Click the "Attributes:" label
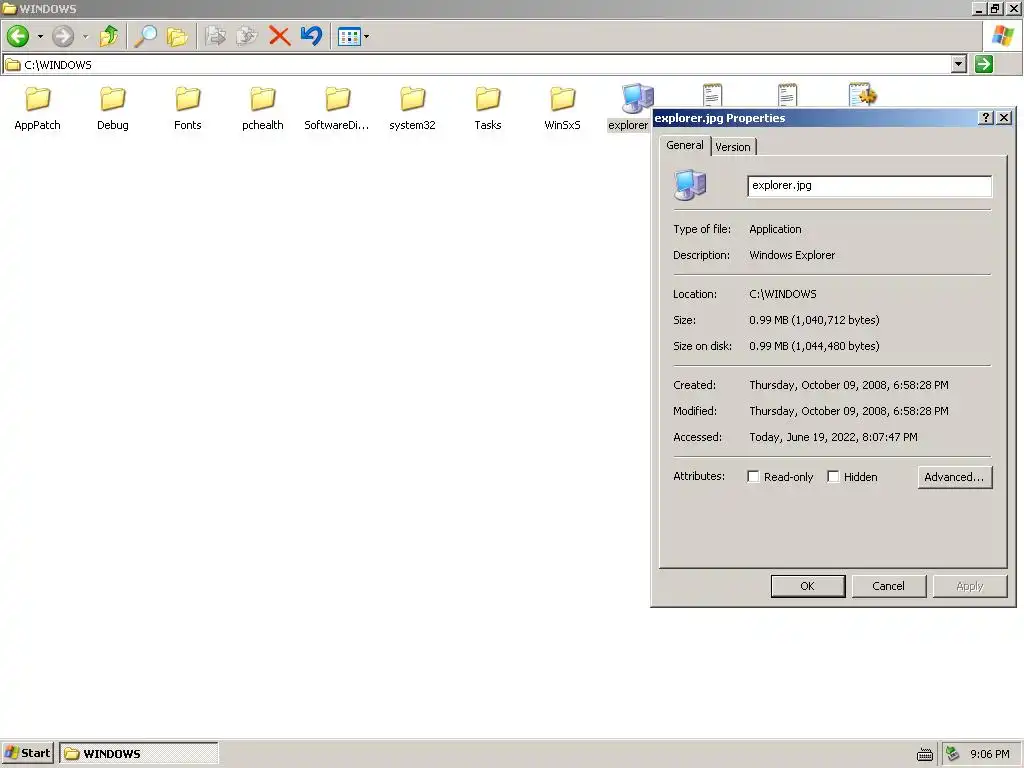The height and width of the screenshot is (768, 1024). coord(699,476)
